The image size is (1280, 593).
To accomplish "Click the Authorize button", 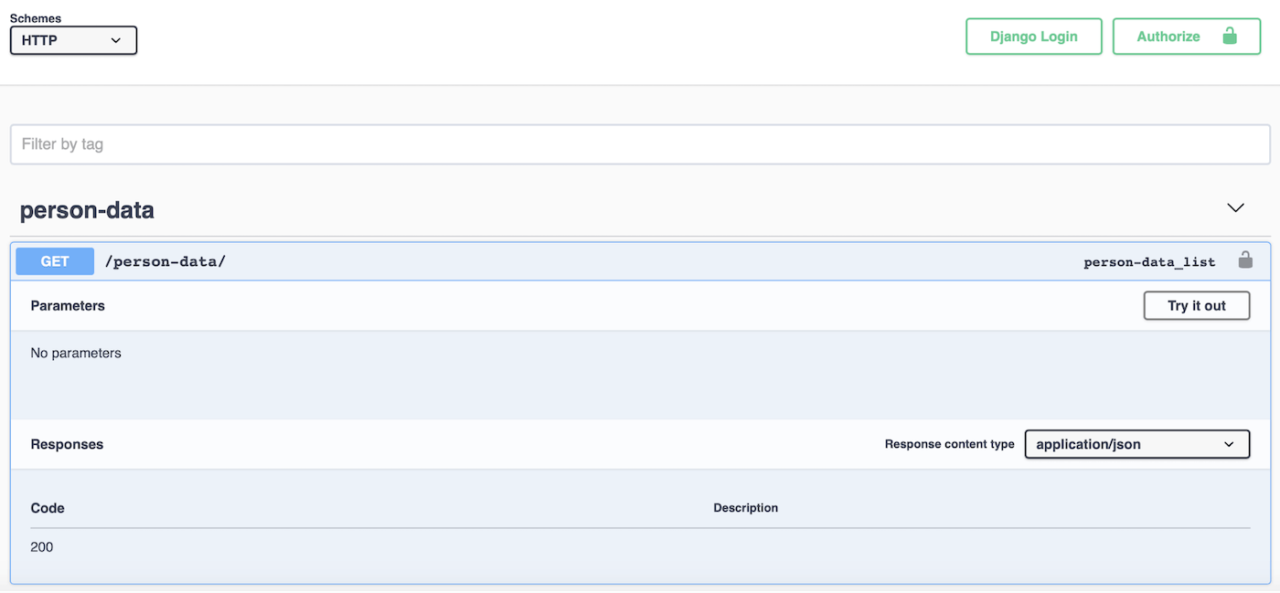I will pos(1186,36).
